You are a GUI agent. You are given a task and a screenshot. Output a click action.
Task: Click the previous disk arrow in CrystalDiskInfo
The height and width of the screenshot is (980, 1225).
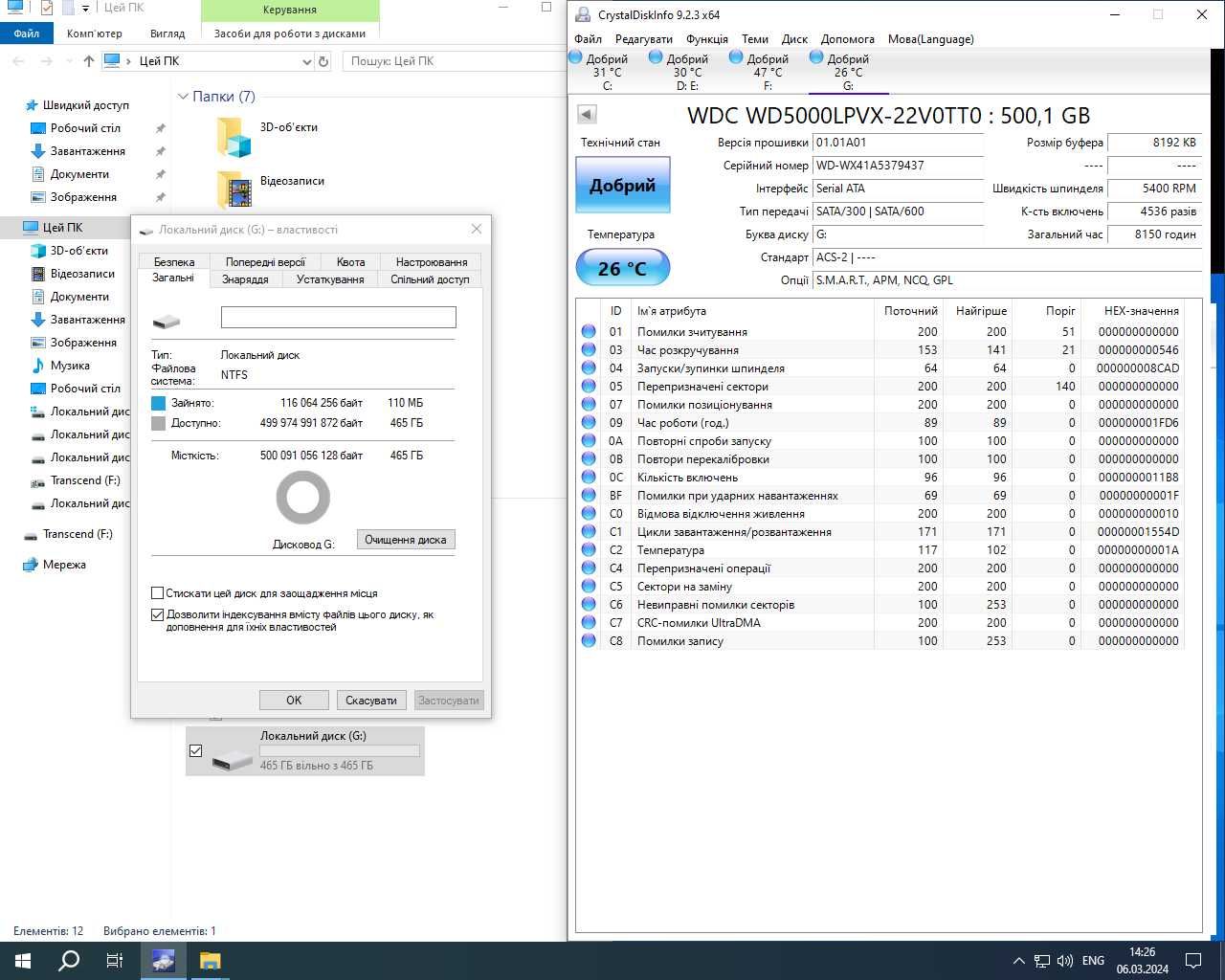point(587,114)
